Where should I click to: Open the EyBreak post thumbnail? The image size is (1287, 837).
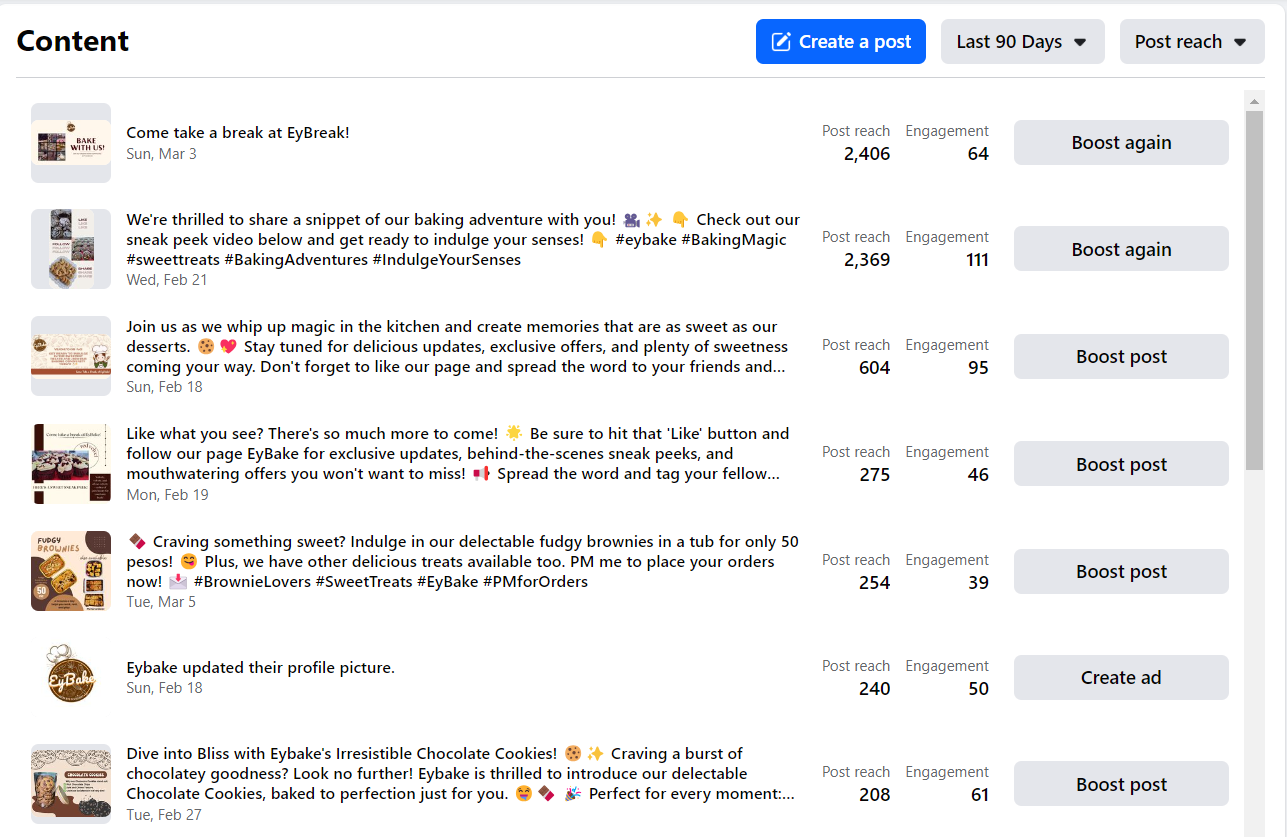71,143
